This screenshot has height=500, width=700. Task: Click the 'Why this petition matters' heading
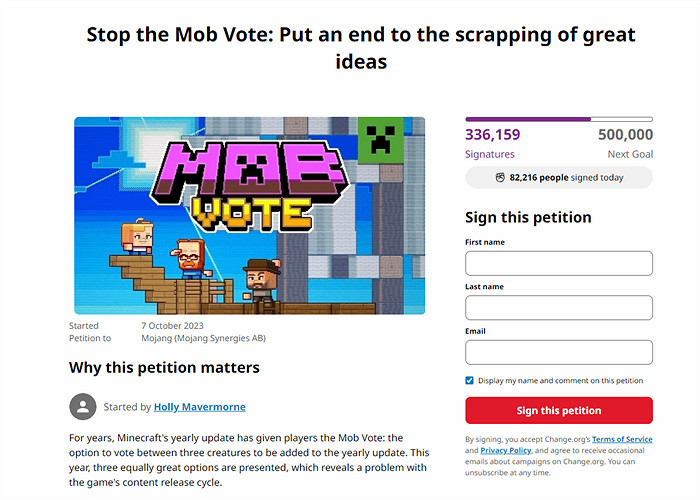(x=164, y=367)
